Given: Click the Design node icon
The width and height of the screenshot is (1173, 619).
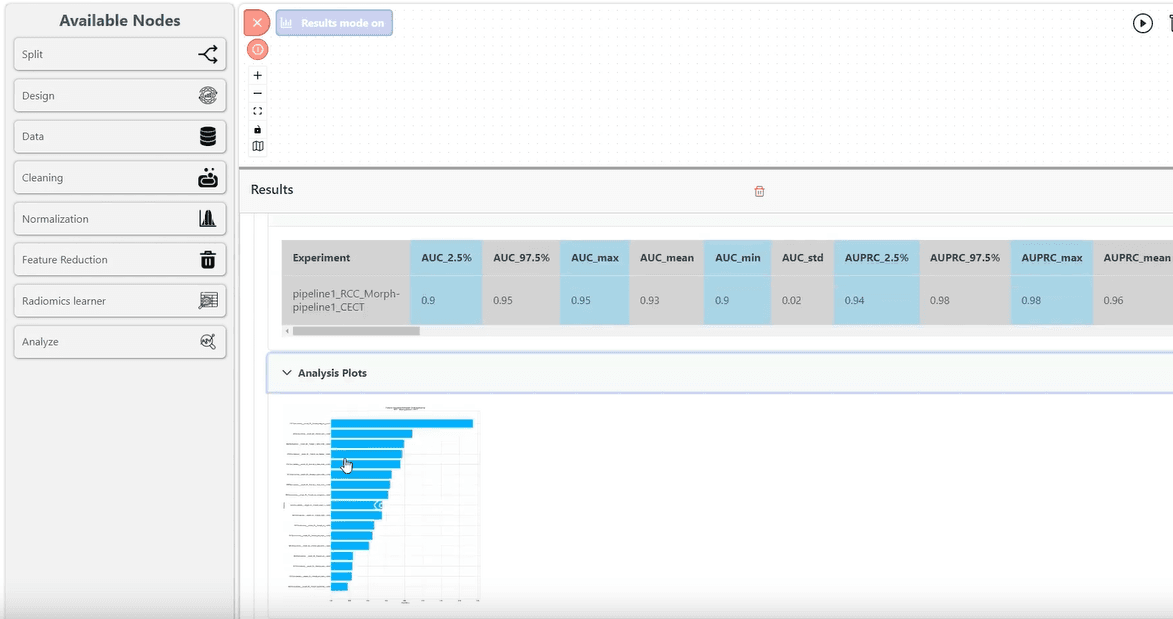Looking at the screenshot, I should (208, 96).
